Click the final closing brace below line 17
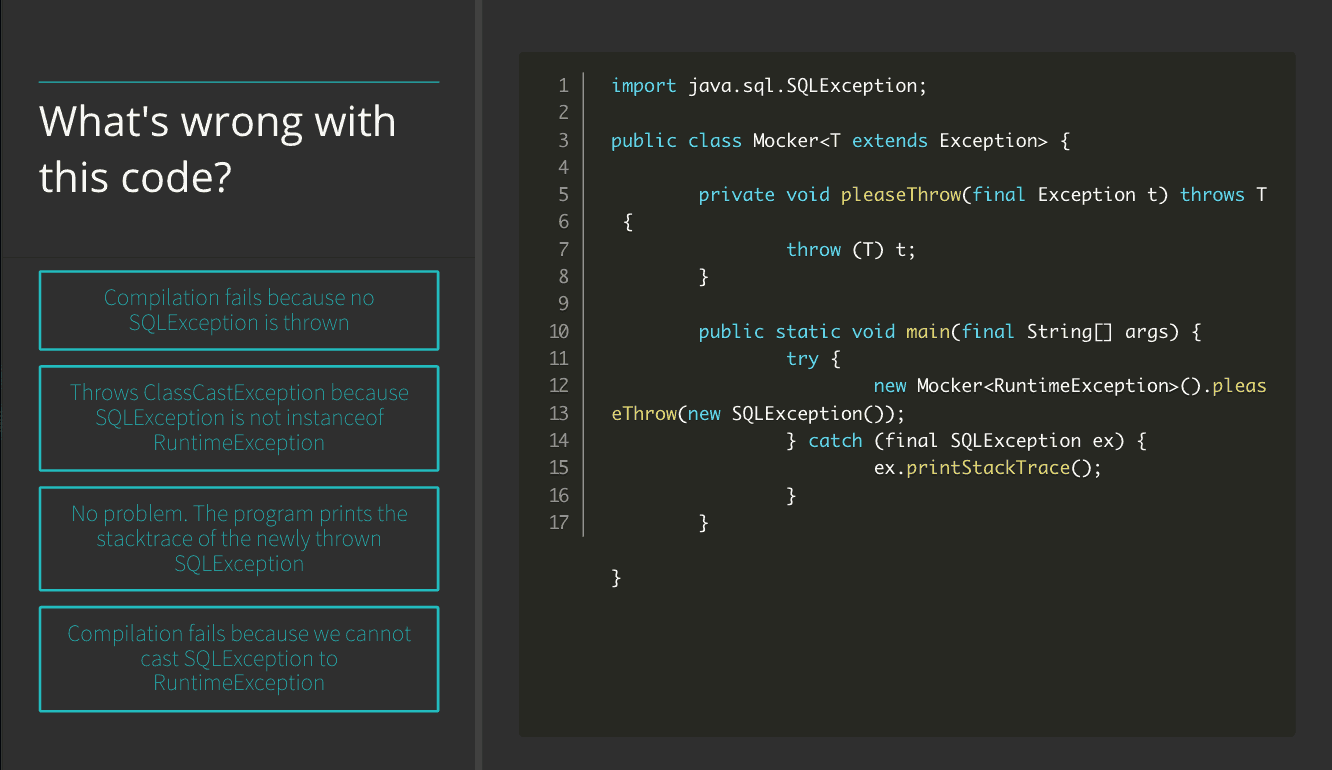Image resolution: width=1332 pixels, height=770 pixels. point(617,577)
